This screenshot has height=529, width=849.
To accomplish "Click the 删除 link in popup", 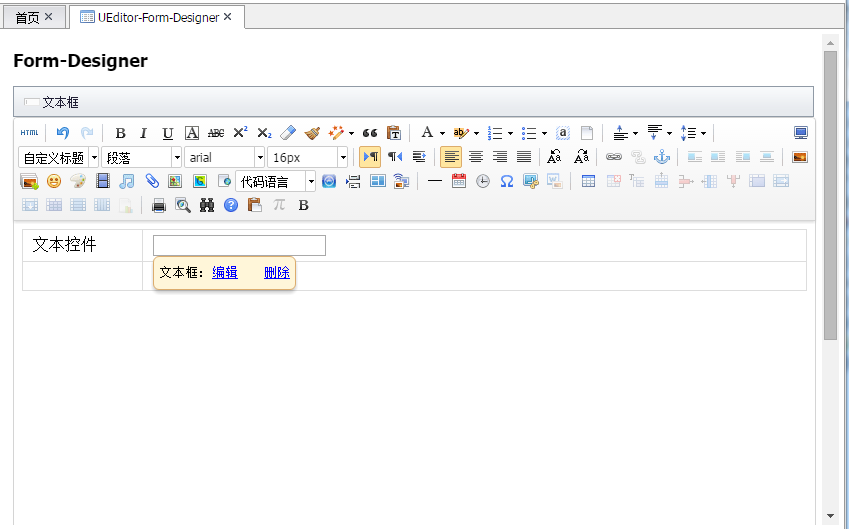I will point(277,272).
